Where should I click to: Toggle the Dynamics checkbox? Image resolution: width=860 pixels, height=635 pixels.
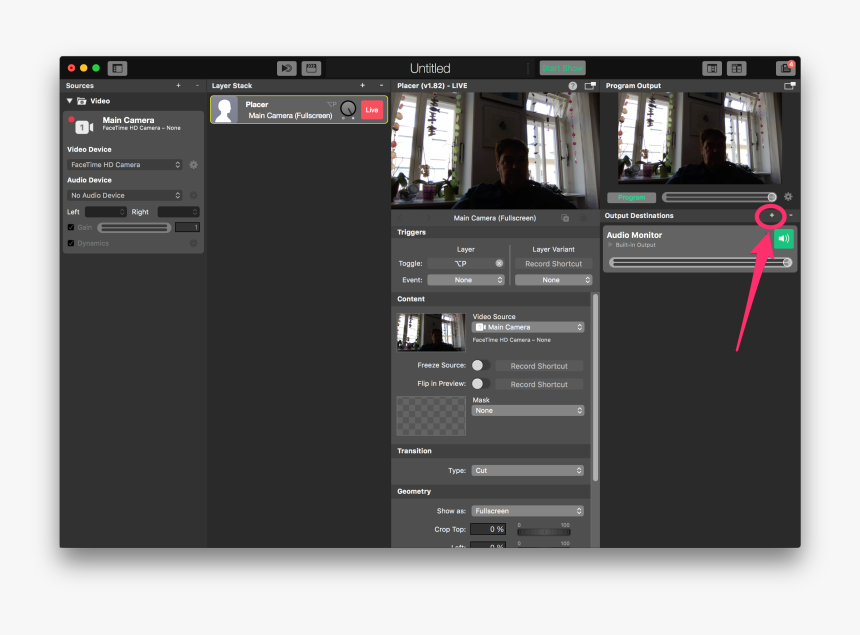[x=71, y=243]
